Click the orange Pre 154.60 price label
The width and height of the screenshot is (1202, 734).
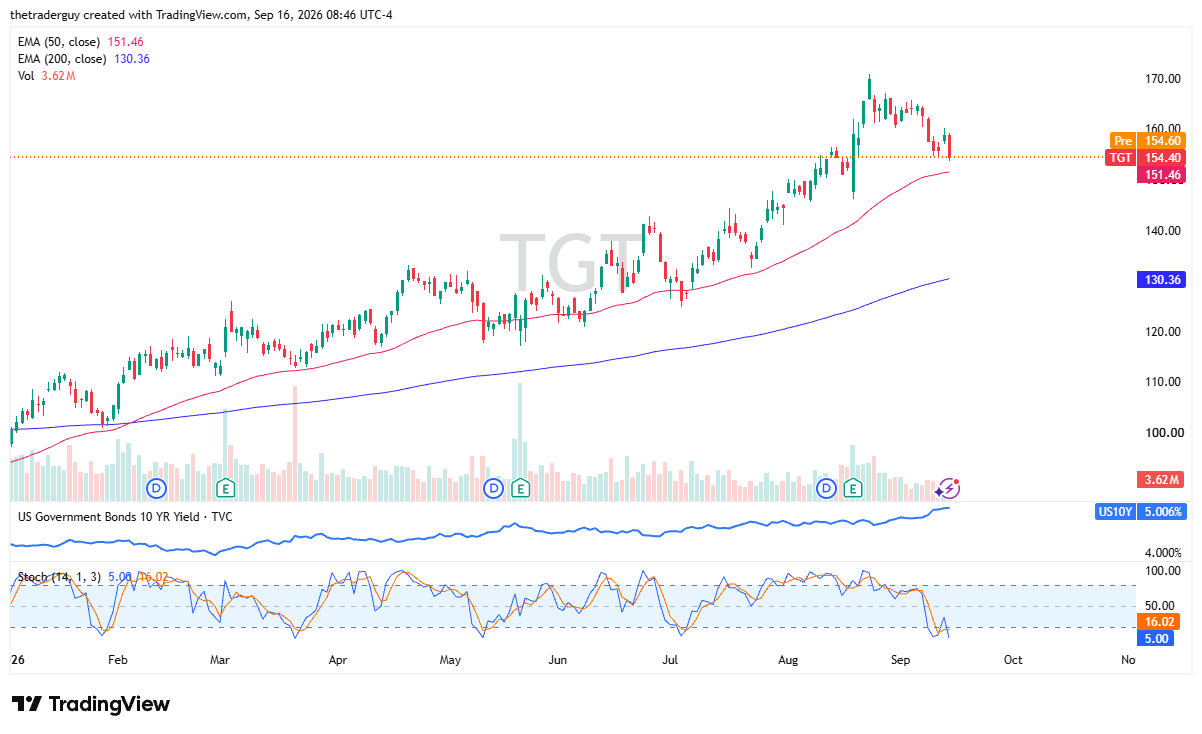click(1148, 141)
